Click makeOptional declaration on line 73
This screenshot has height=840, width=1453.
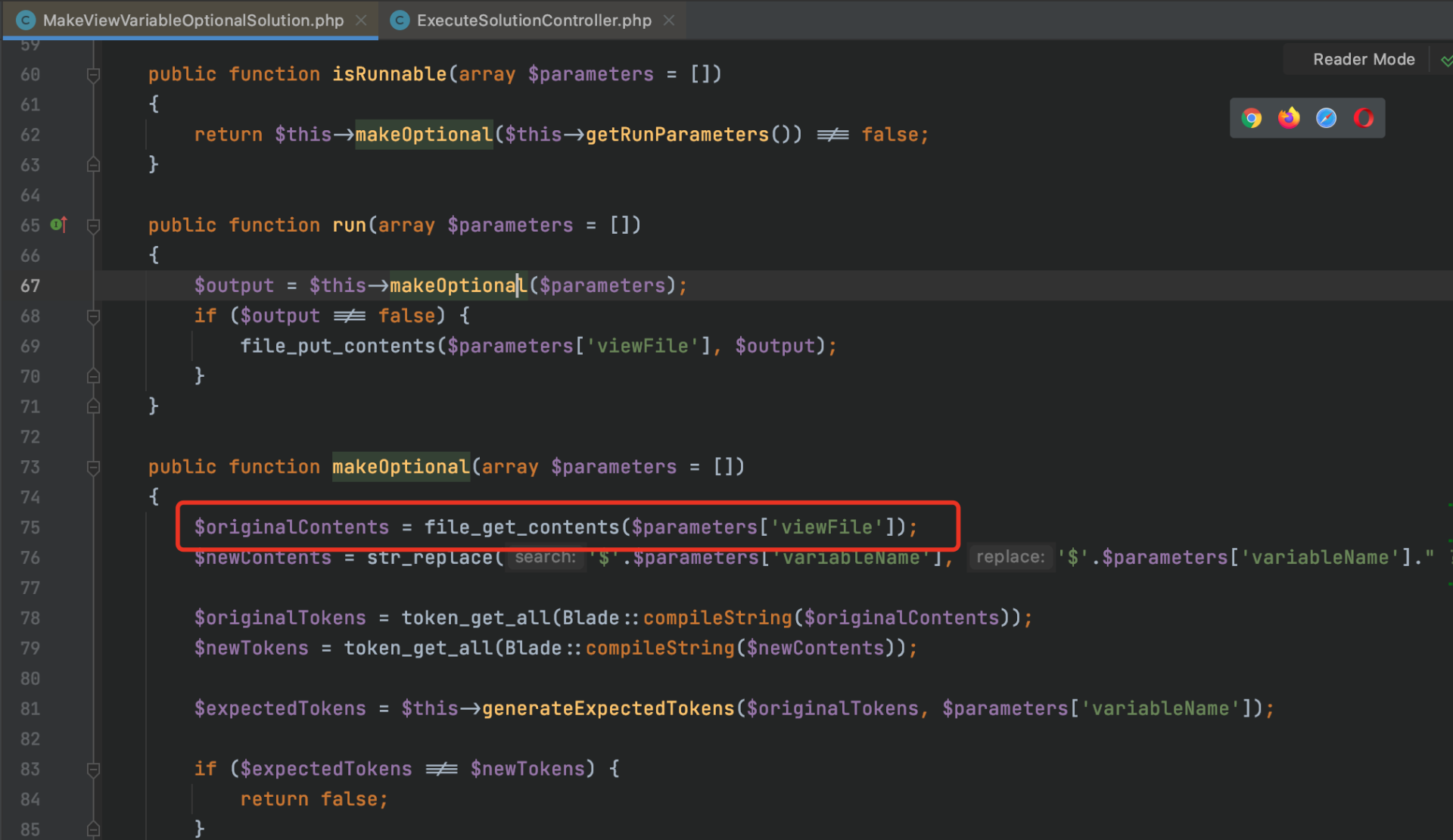coord(401,467)
